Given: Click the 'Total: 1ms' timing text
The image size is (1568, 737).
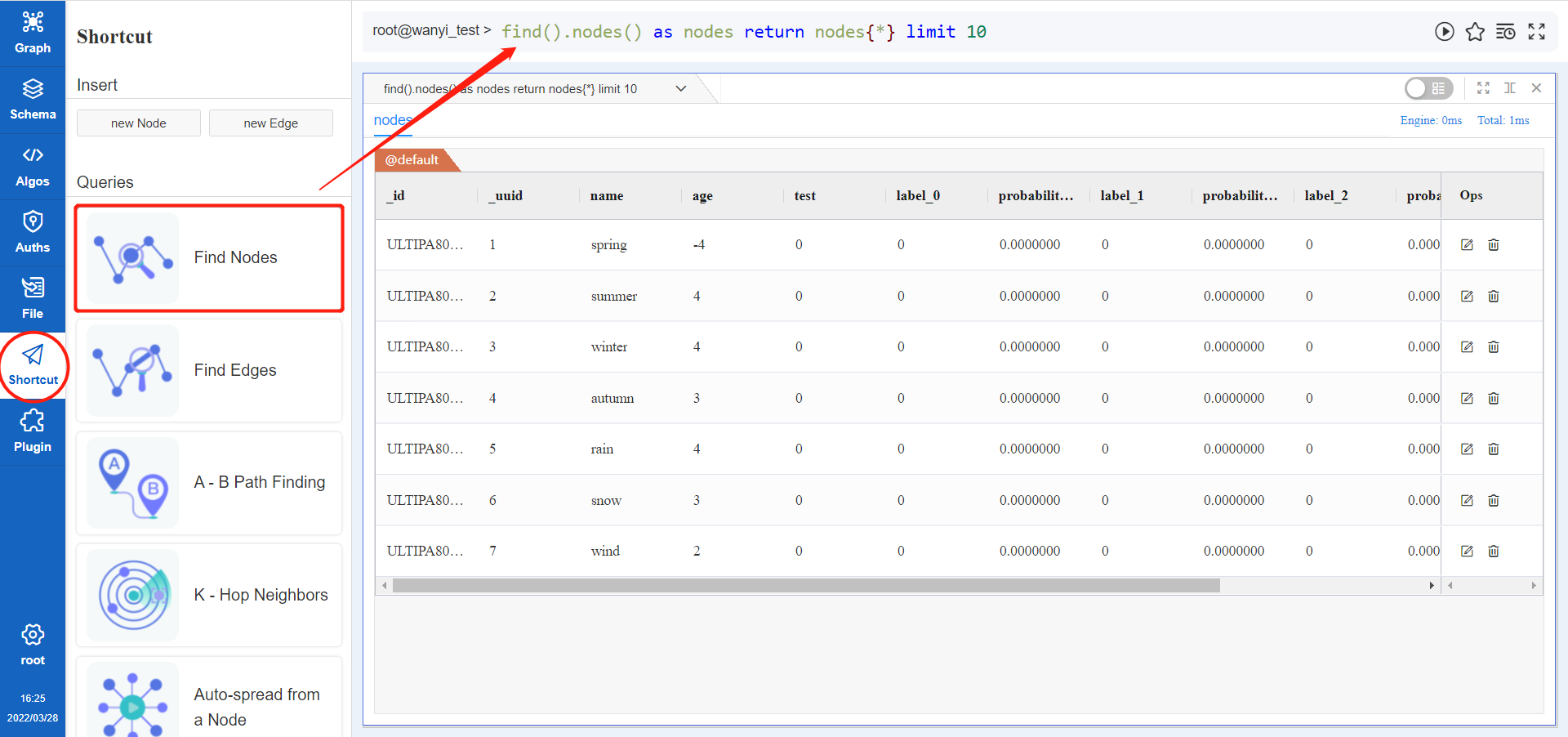Looking at the screenshot, I should click(x=1503, y=120).
